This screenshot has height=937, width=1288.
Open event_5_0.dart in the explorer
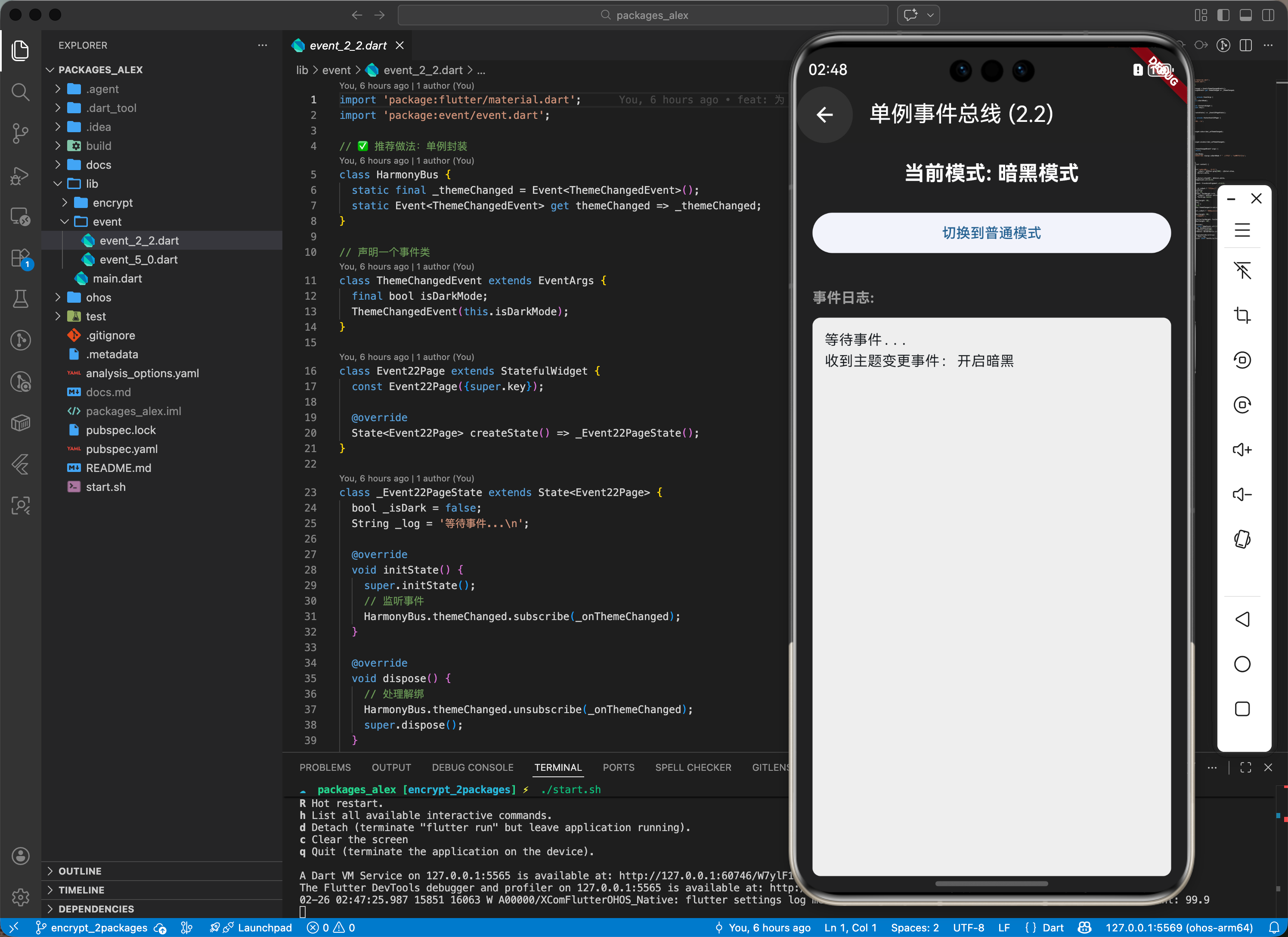coord(139,260)
